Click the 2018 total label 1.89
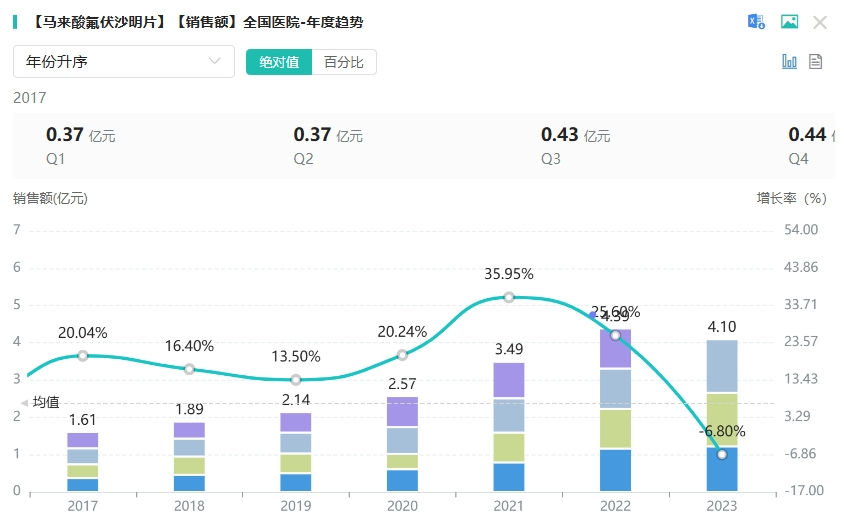 point(189,410)
